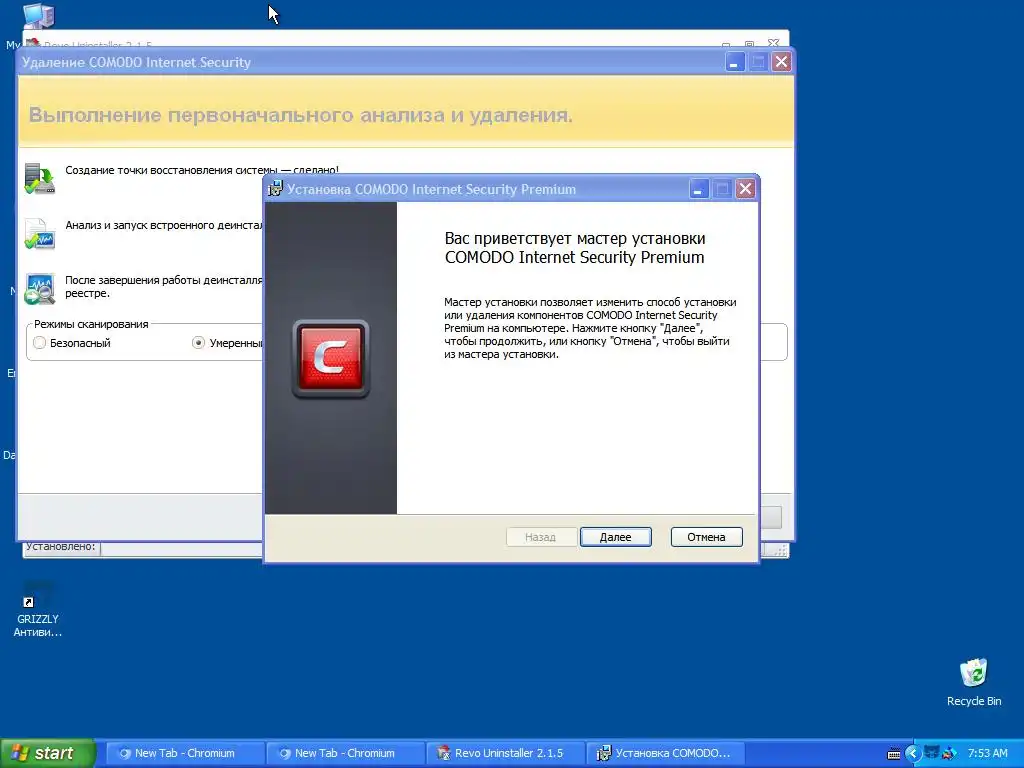Switch to second New Tab - Chromium taskbar item
1024x768 pixels.
point(345,753)
